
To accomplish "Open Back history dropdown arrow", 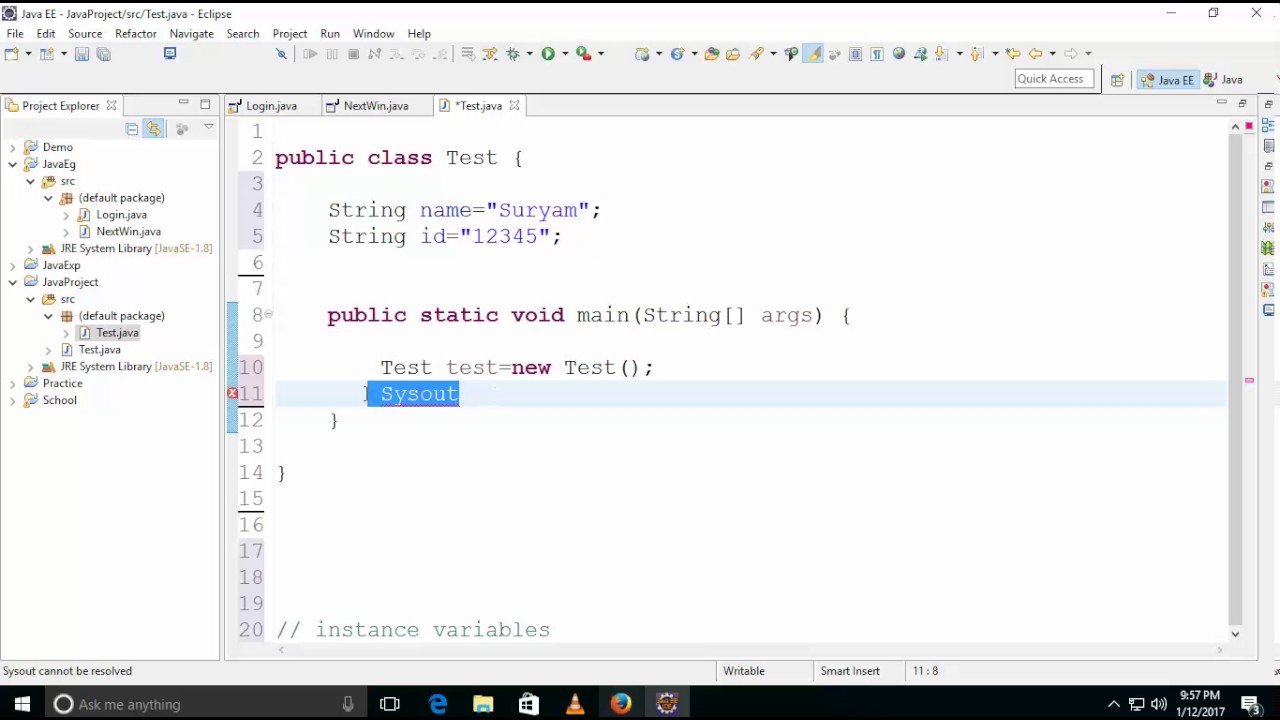I will point(1052,54).
